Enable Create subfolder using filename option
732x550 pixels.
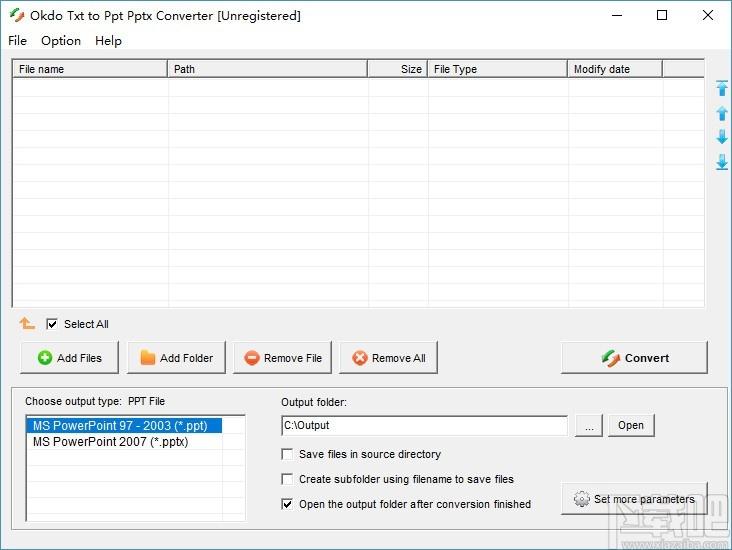pos(287,479)
